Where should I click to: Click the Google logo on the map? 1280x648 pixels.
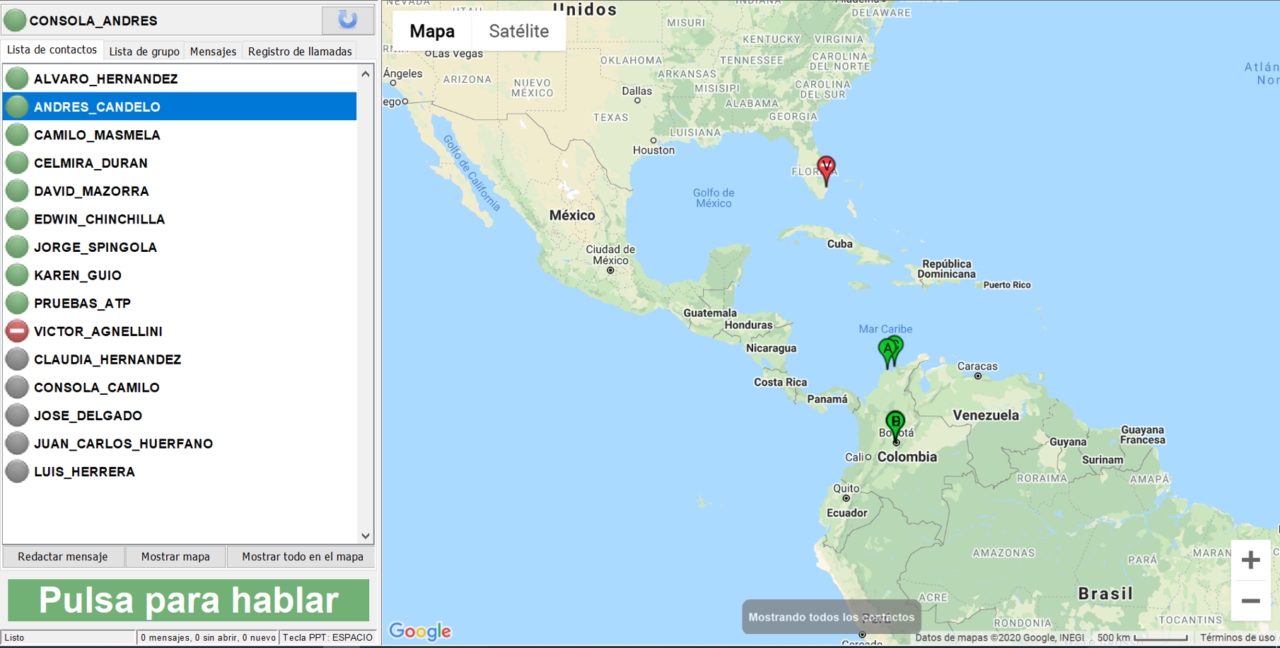[420, 631]
